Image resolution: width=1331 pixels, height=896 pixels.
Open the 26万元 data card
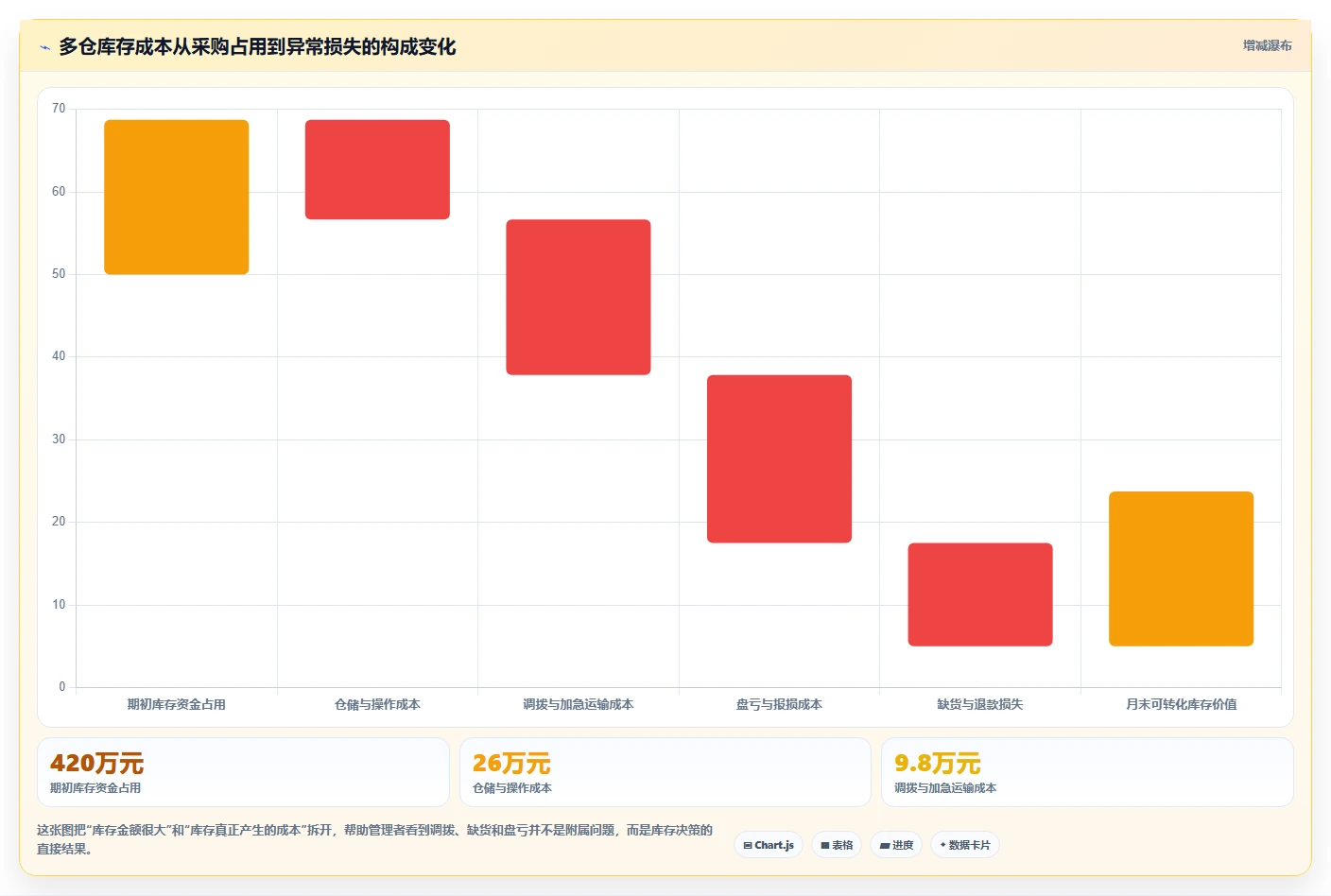pos(665,772)
